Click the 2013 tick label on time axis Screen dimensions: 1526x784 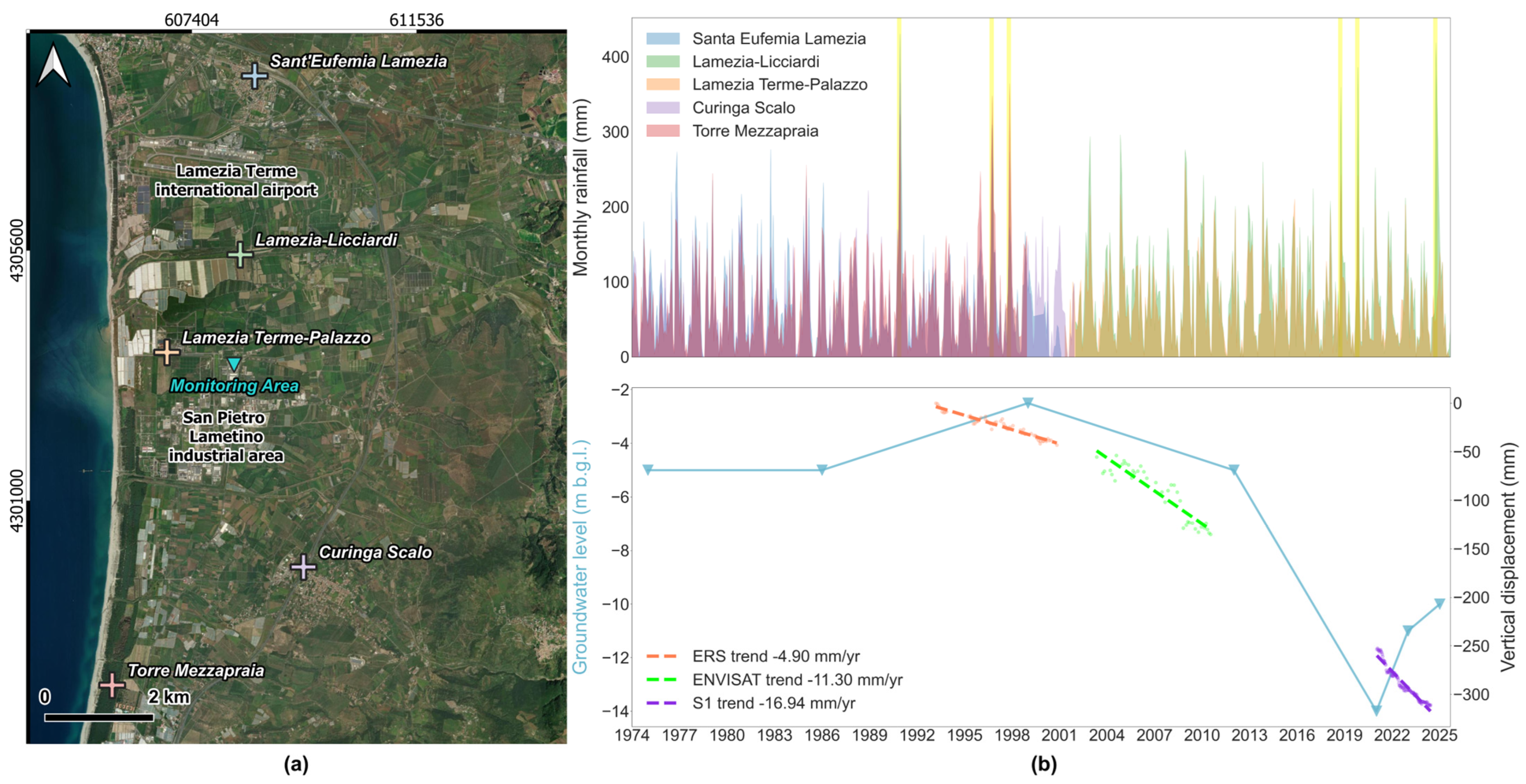click(1249, 735)
